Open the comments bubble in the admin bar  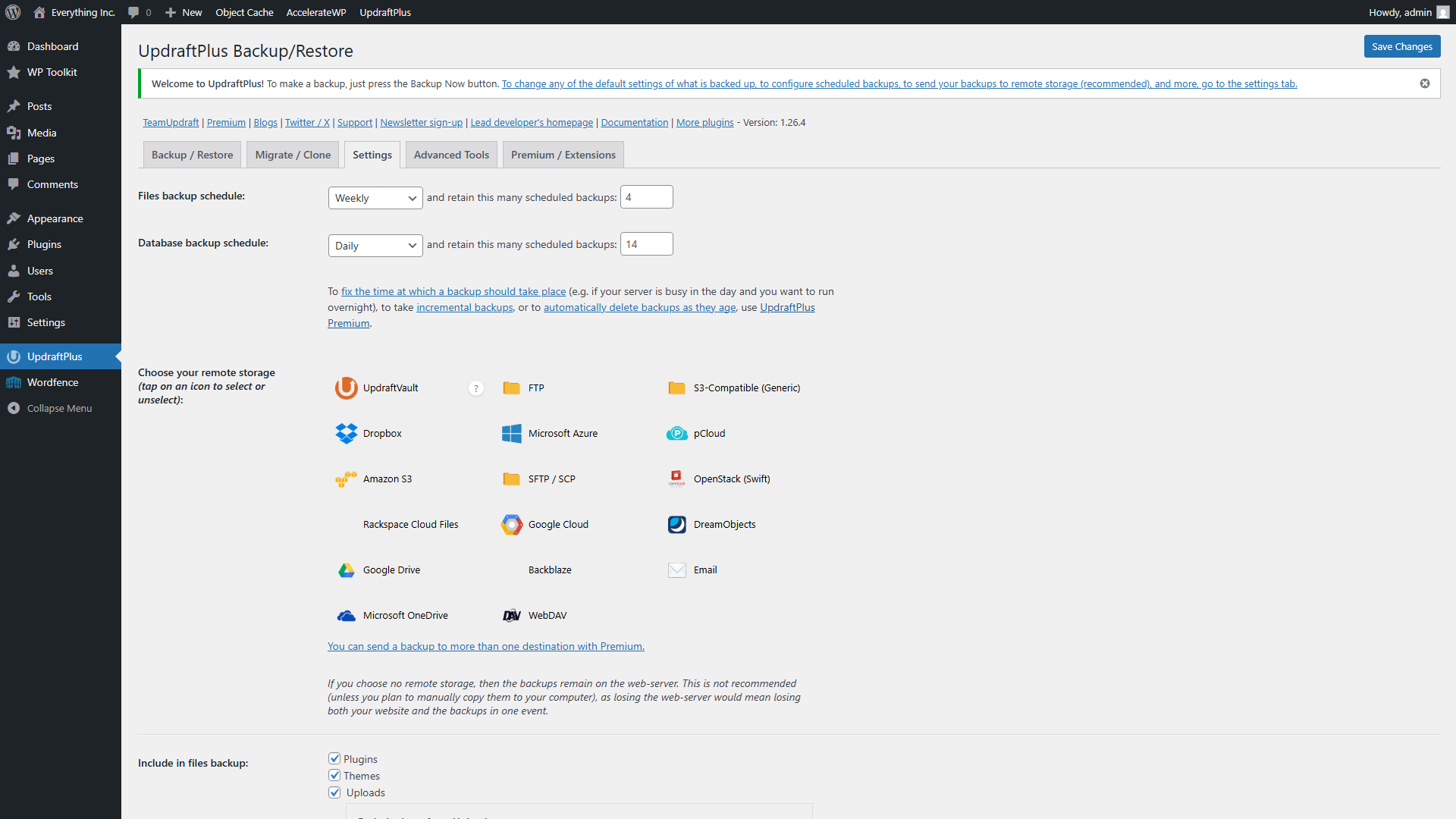click(140, 12)
